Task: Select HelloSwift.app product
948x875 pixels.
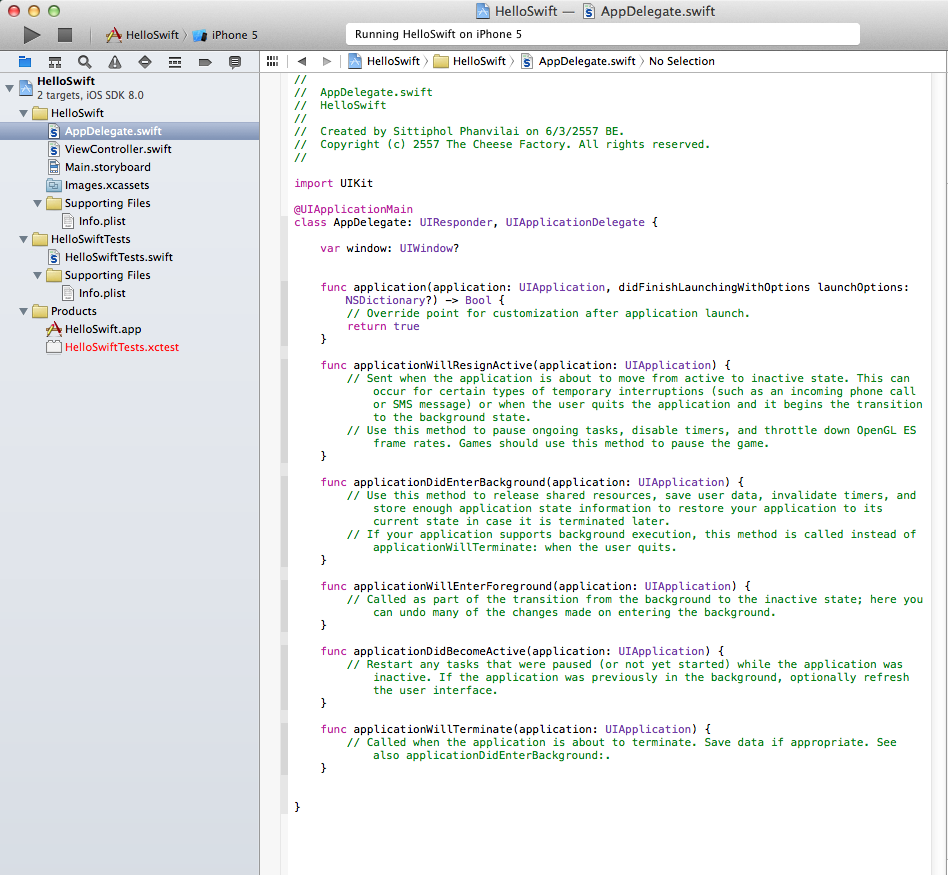Action: (x=129, y=329)
